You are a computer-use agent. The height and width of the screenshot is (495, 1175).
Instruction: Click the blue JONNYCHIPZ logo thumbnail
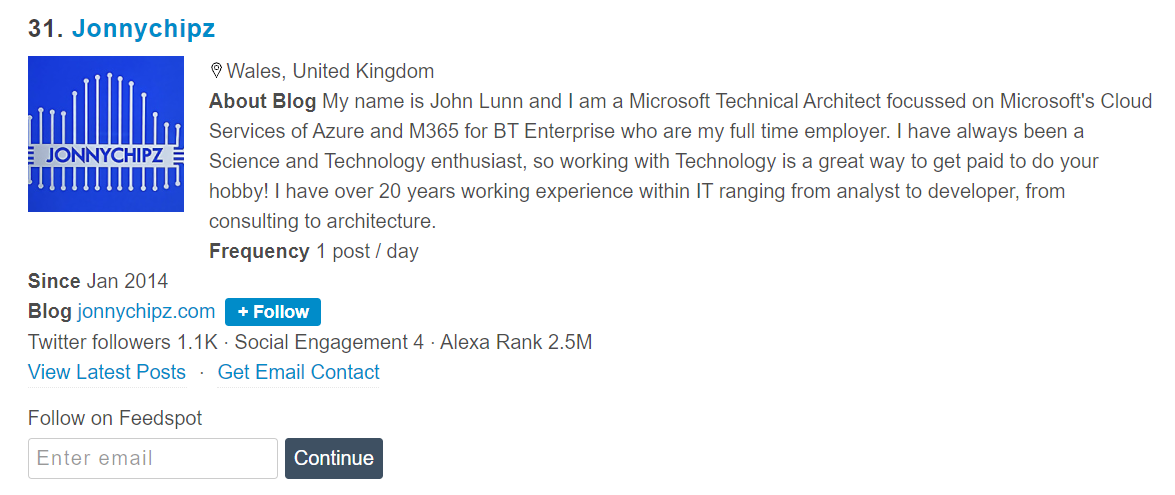coord(106,134)
